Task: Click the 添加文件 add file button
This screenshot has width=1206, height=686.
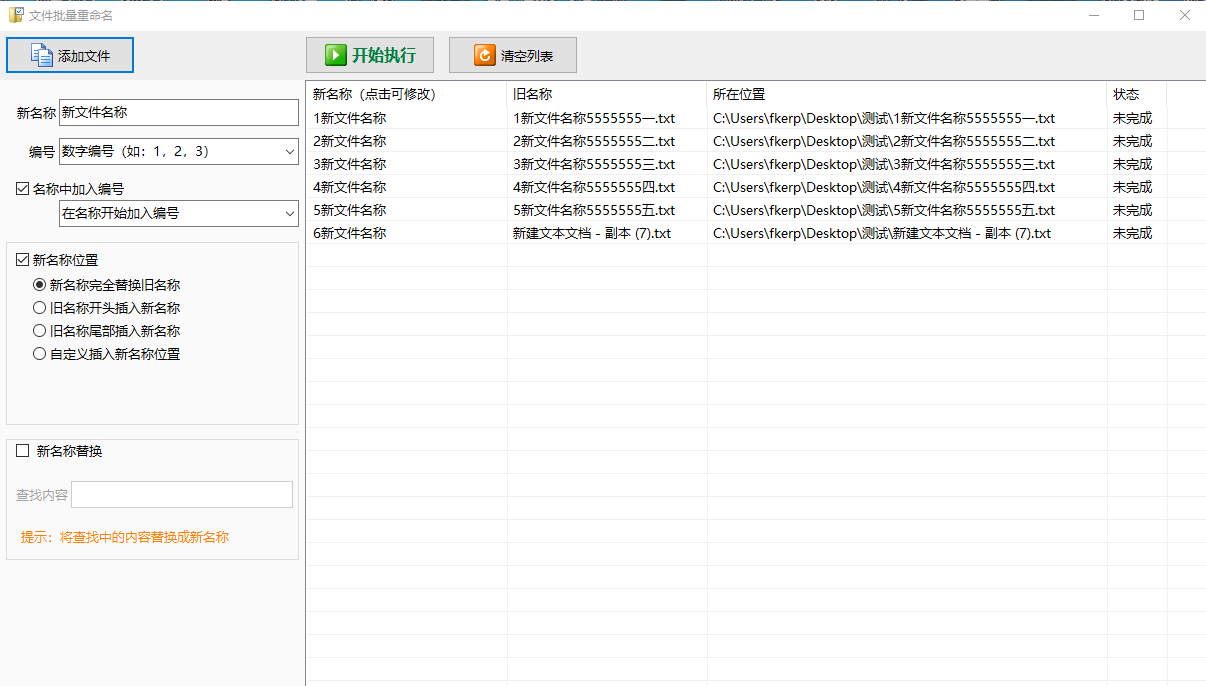Action: coord(70,56)
